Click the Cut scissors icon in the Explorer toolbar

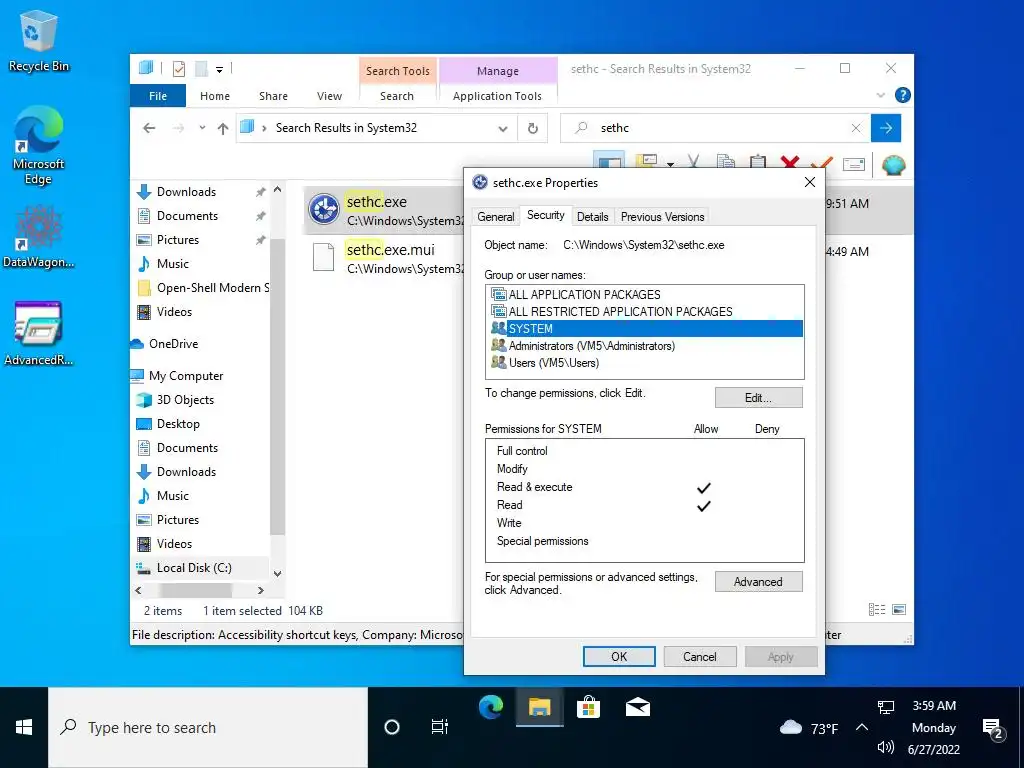pos(694,163)
